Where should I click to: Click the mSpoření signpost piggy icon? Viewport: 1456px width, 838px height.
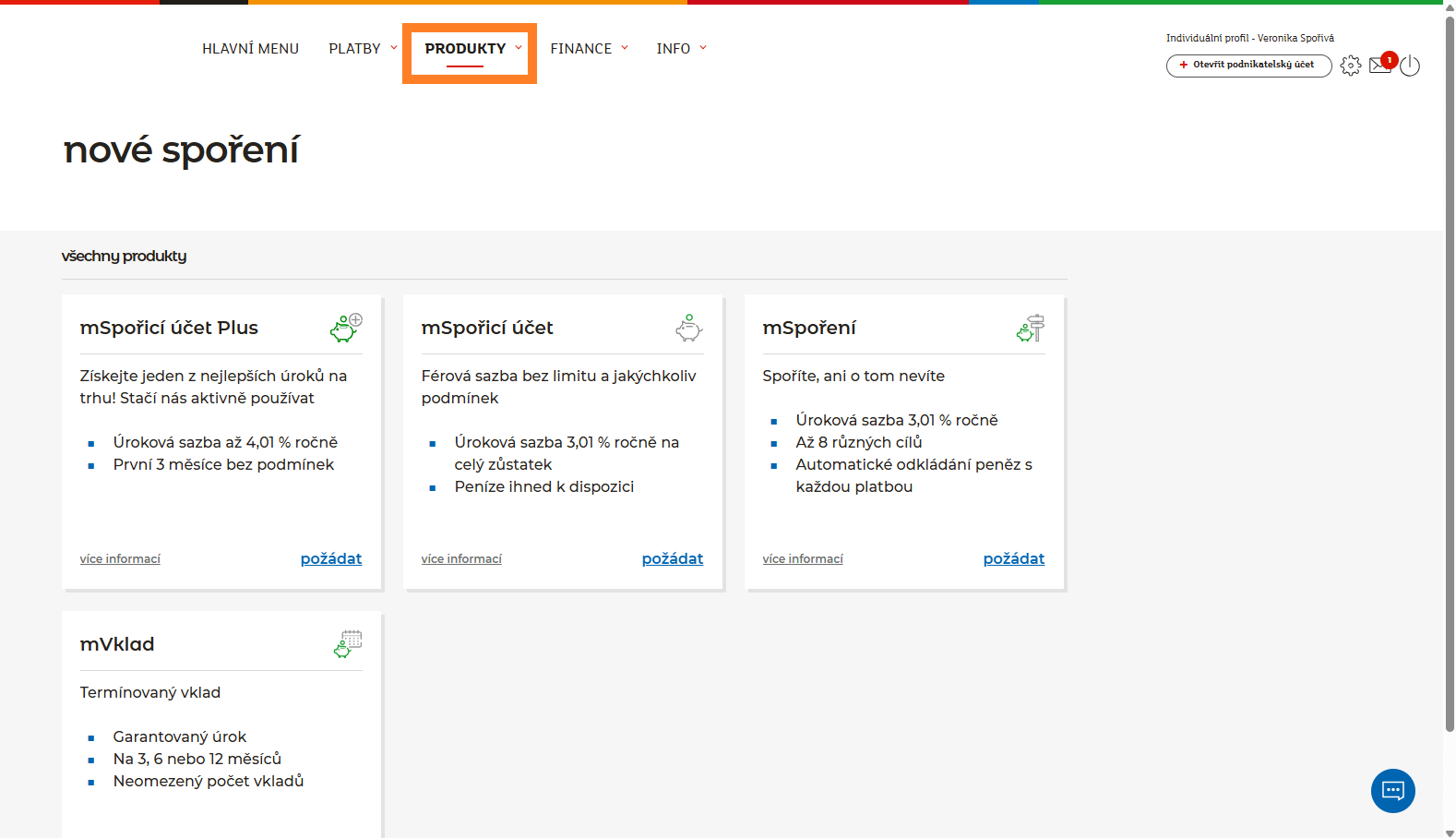point(1031,328)
